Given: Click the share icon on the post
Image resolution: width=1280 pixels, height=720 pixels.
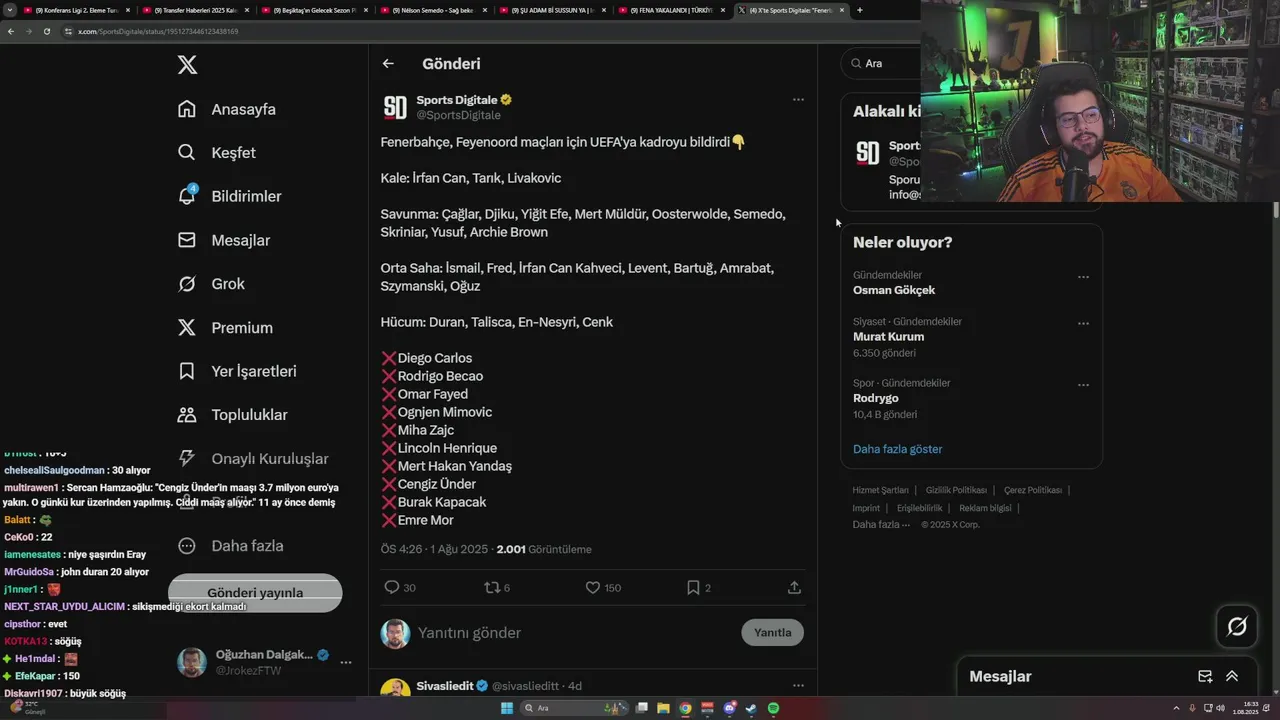Looking at the screenshot, I should pyautogui.click(x=794, y=588).
